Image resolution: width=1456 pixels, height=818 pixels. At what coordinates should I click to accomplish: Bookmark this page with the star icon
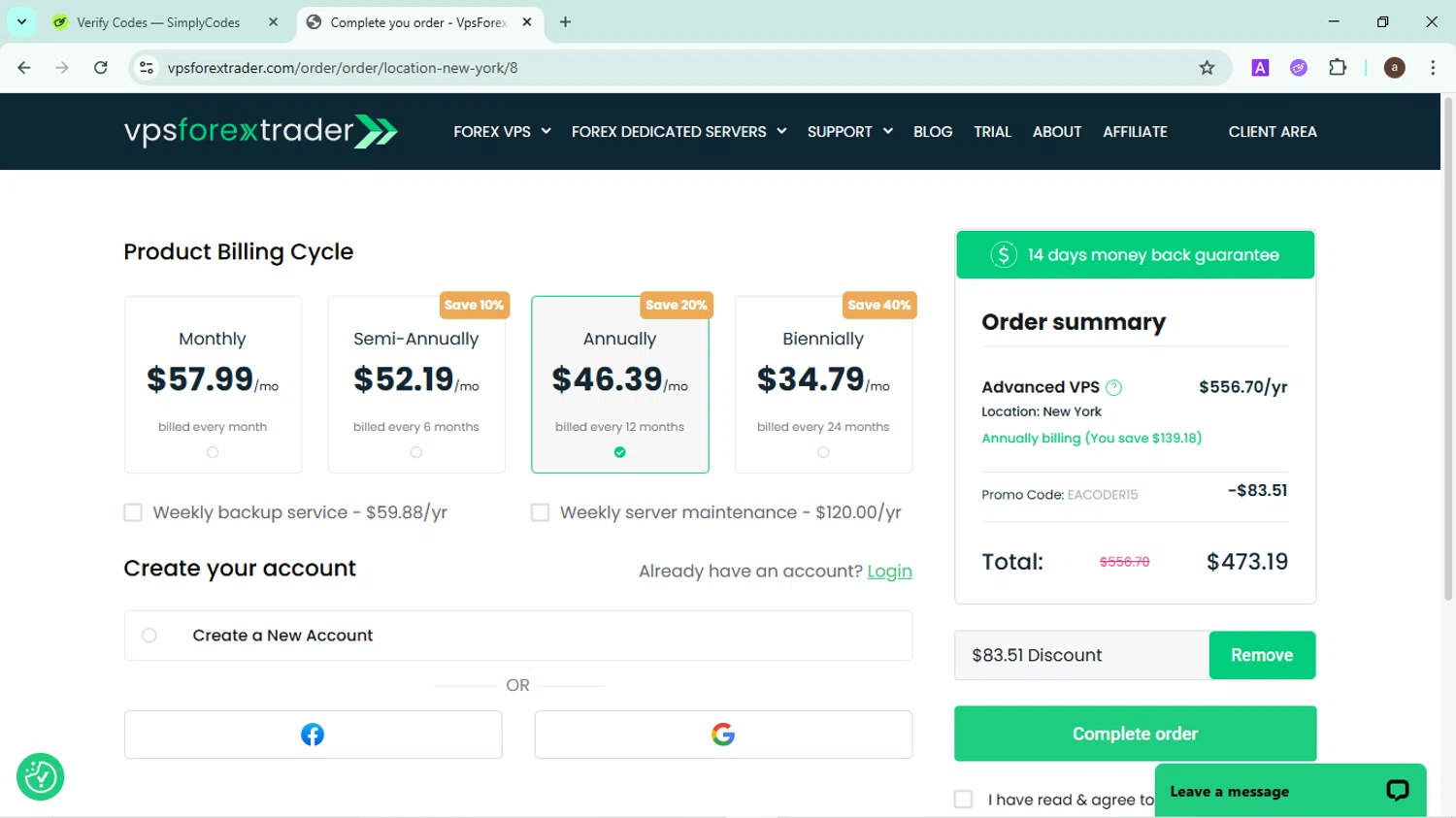(x=1207, y=68)
